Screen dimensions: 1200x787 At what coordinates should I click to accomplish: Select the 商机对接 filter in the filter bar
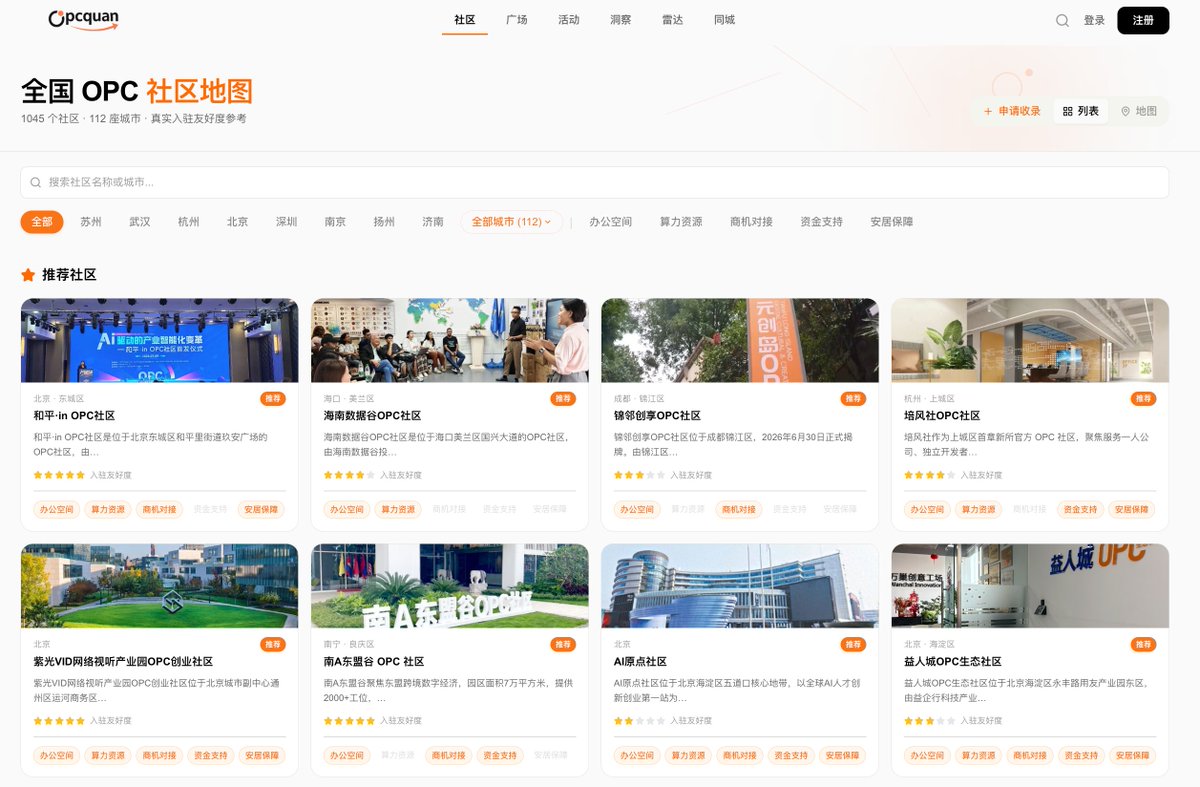(751, 222)
